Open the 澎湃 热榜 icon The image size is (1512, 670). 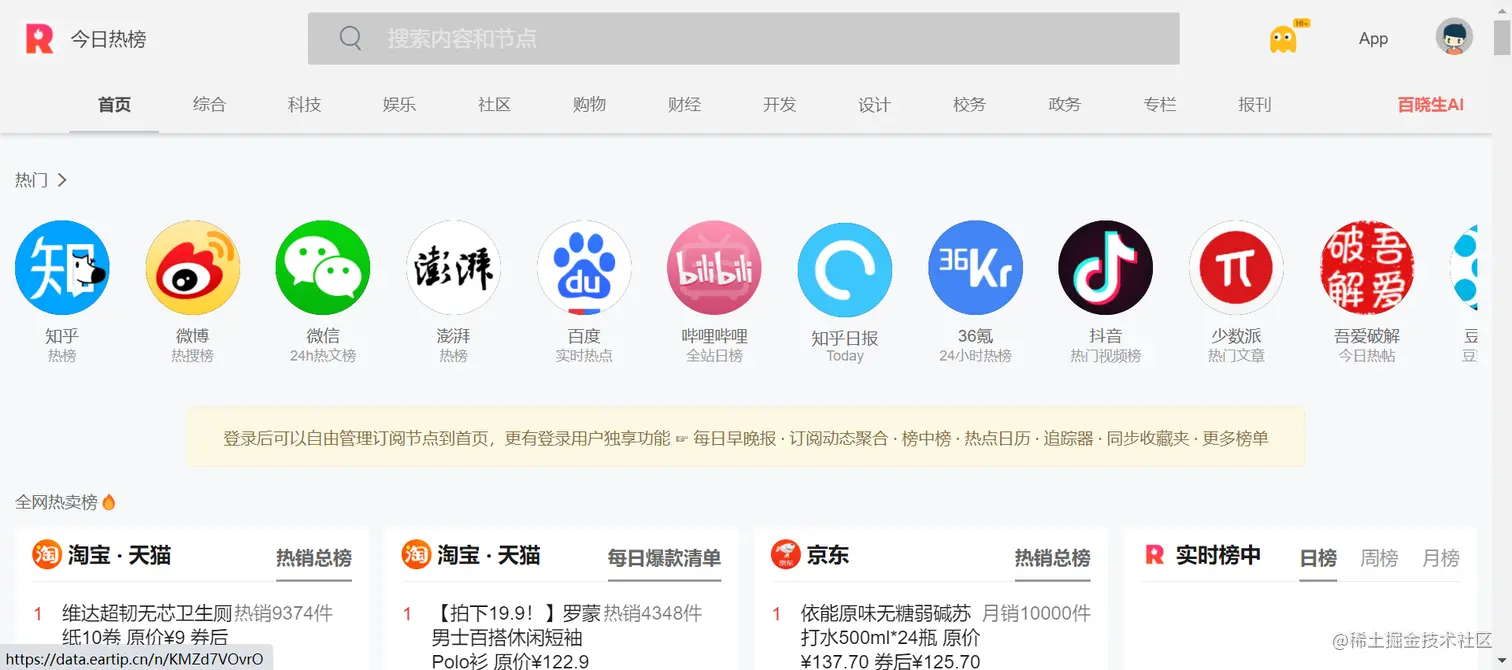coord(453,268)
